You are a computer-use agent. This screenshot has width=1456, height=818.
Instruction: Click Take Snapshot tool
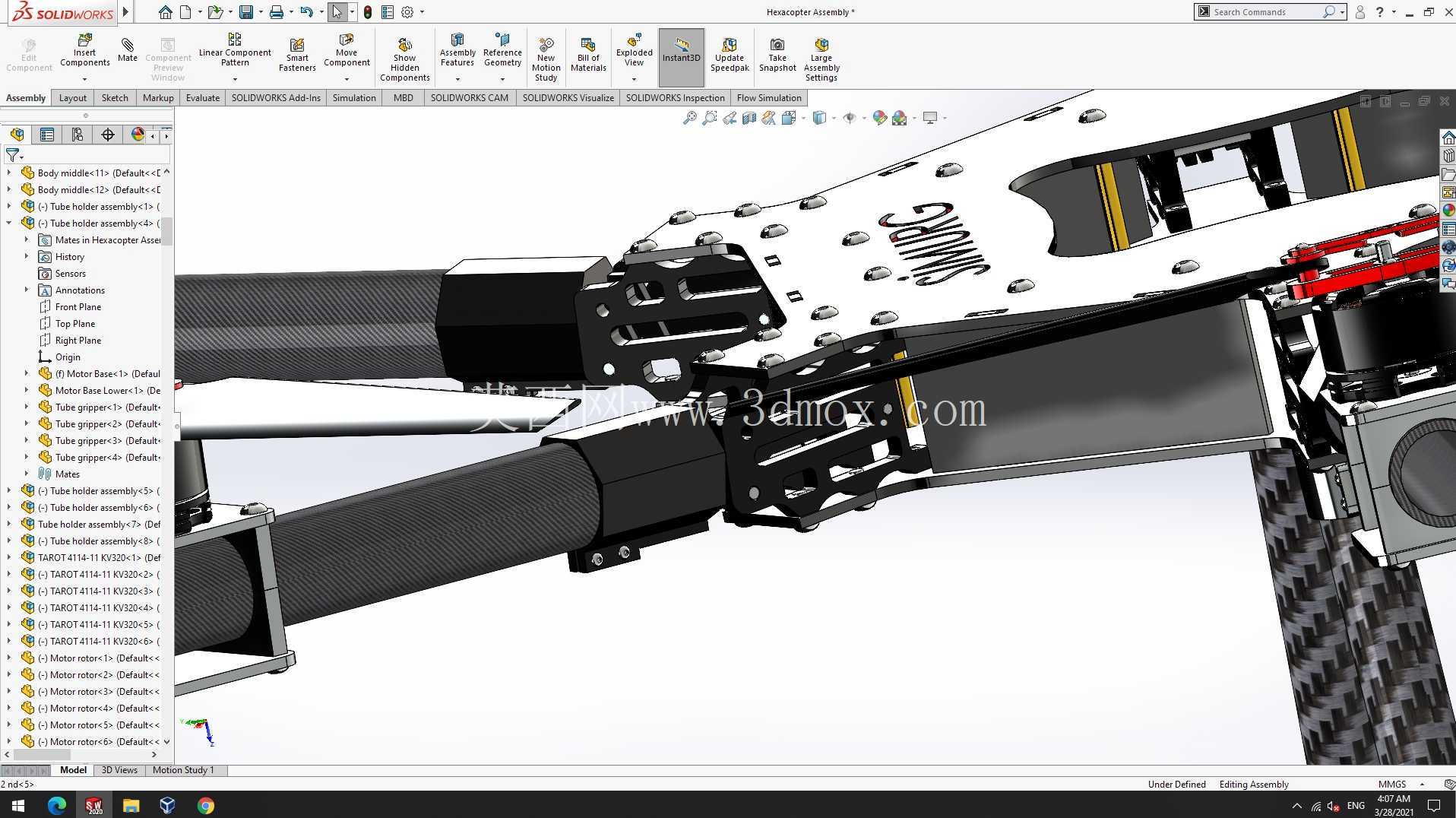(777, 55)
